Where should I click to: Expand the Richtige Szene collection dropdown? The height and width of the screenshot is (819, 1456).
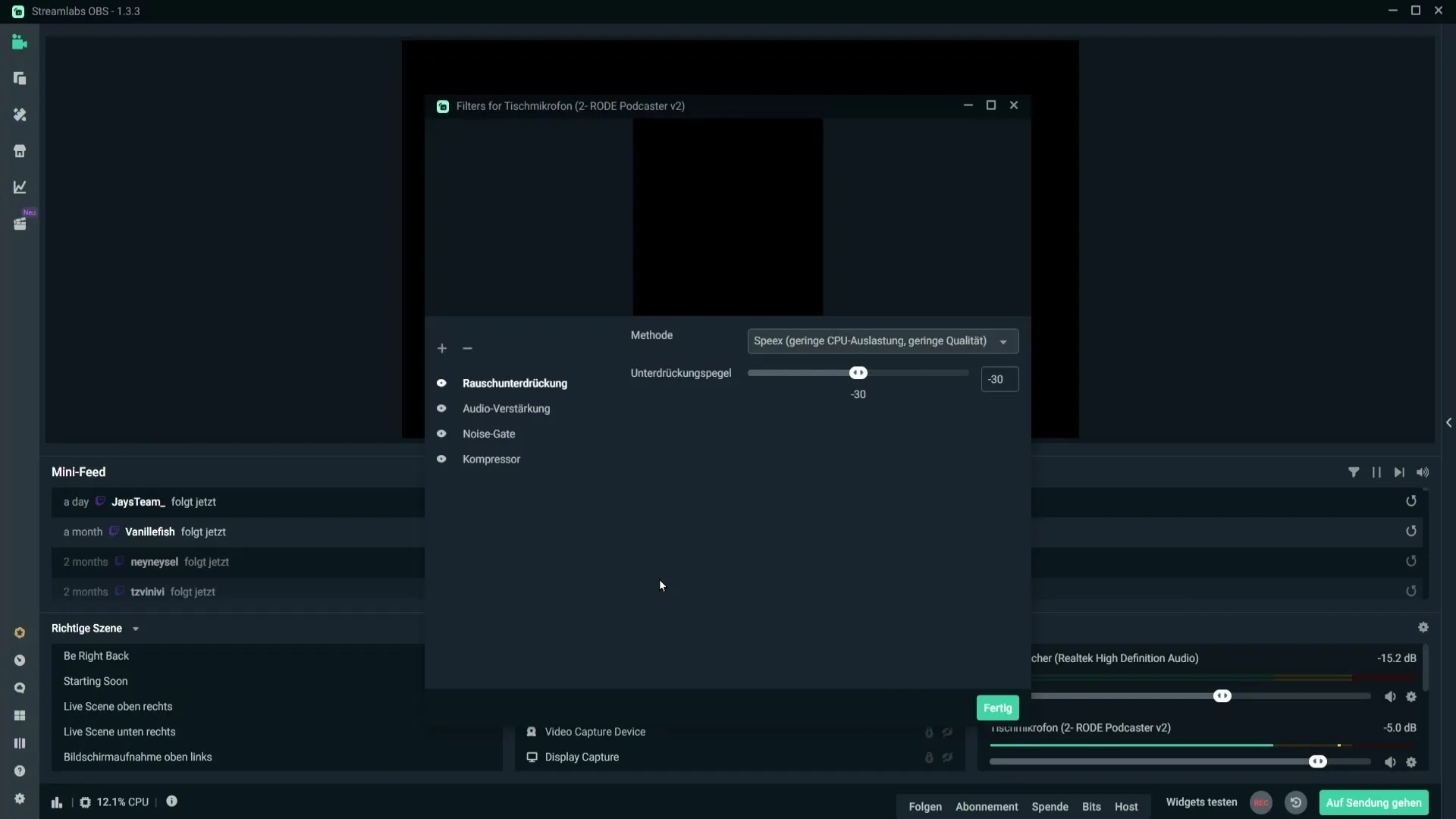coord(136,629)
